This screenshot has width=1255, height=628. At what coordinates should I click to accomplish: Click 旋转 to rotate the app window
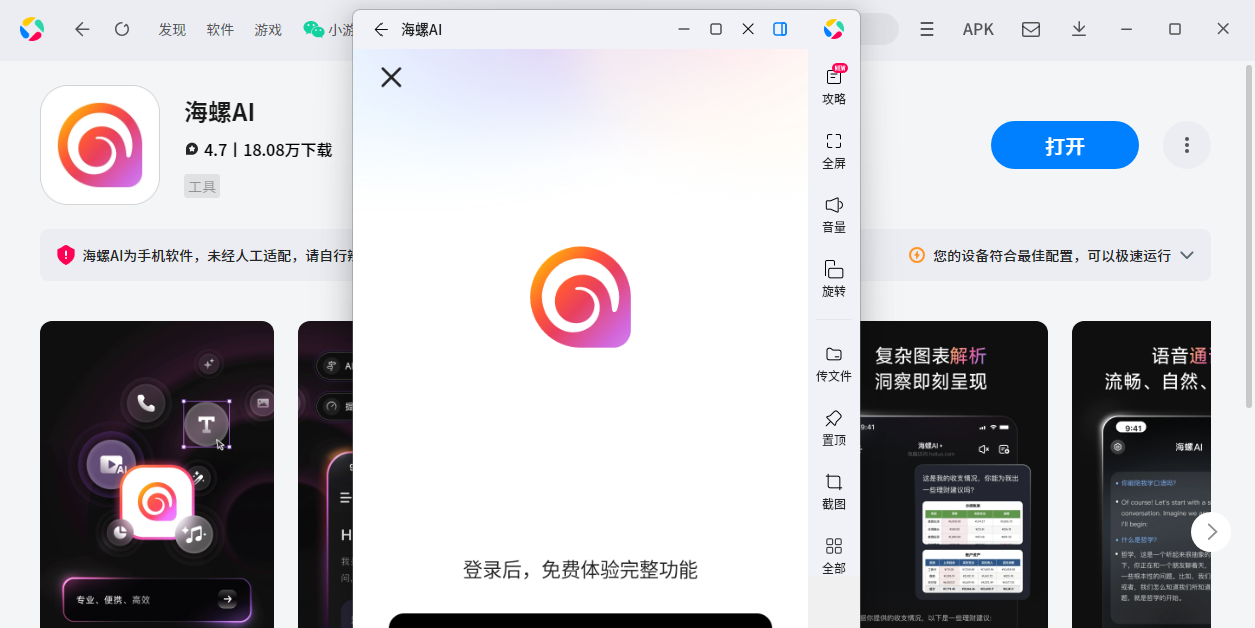click(x=834, y=278)
